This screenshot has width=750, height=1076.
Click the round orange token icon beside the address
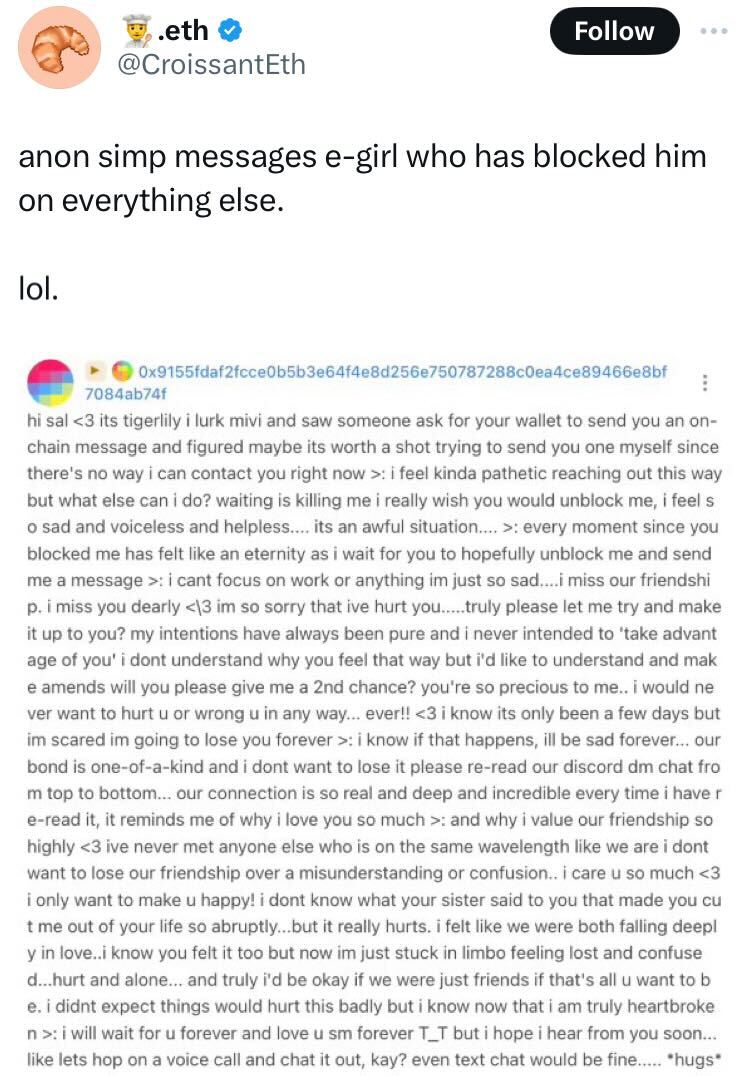(122, 371)
